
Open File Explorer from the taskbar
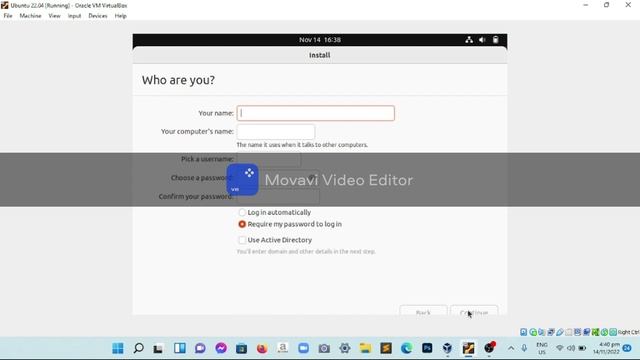(365, 348)
